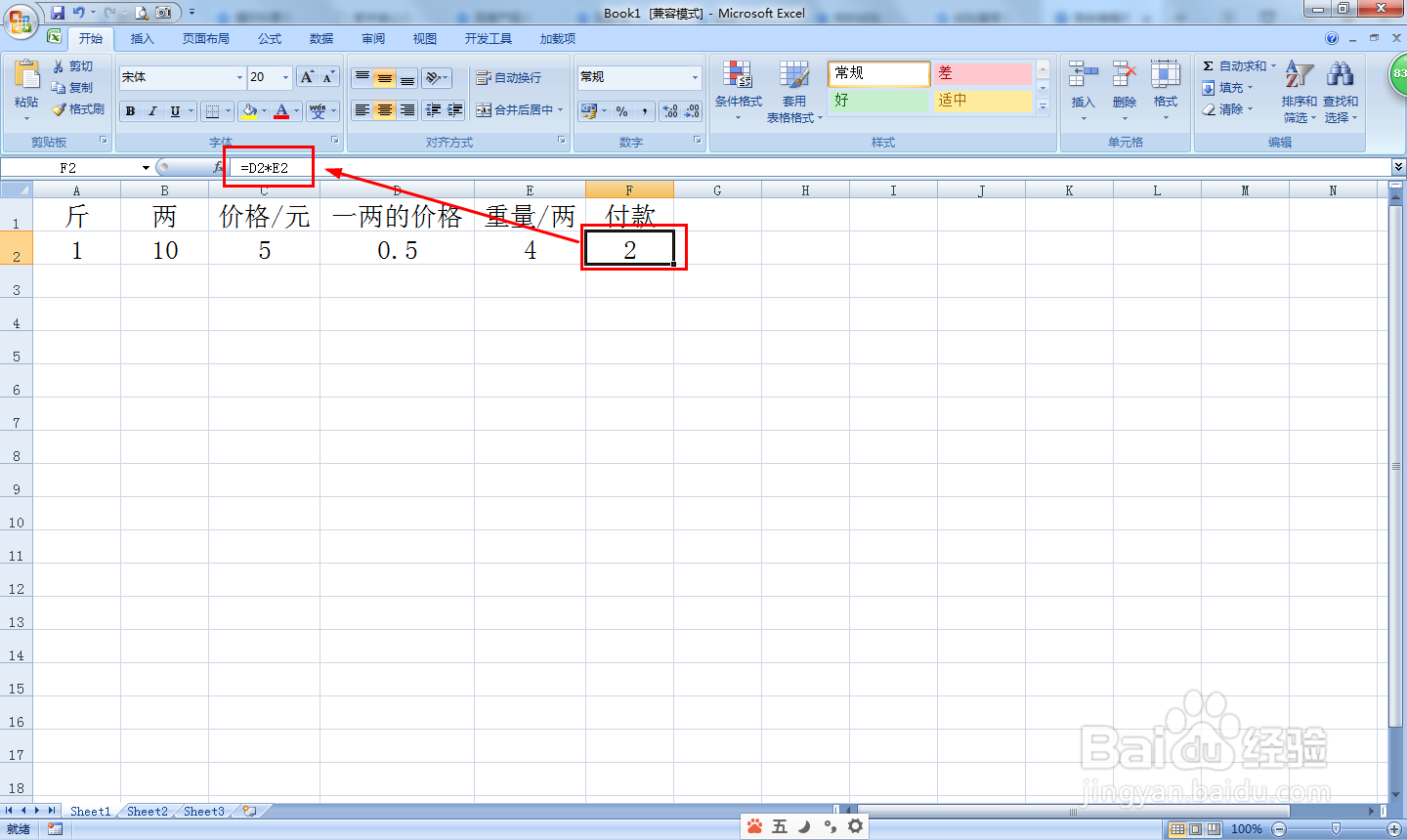This screenshot has width=1407, height=840.
Task: Open the font size dropdown showing 20
Action: click(x=285, y=77)
